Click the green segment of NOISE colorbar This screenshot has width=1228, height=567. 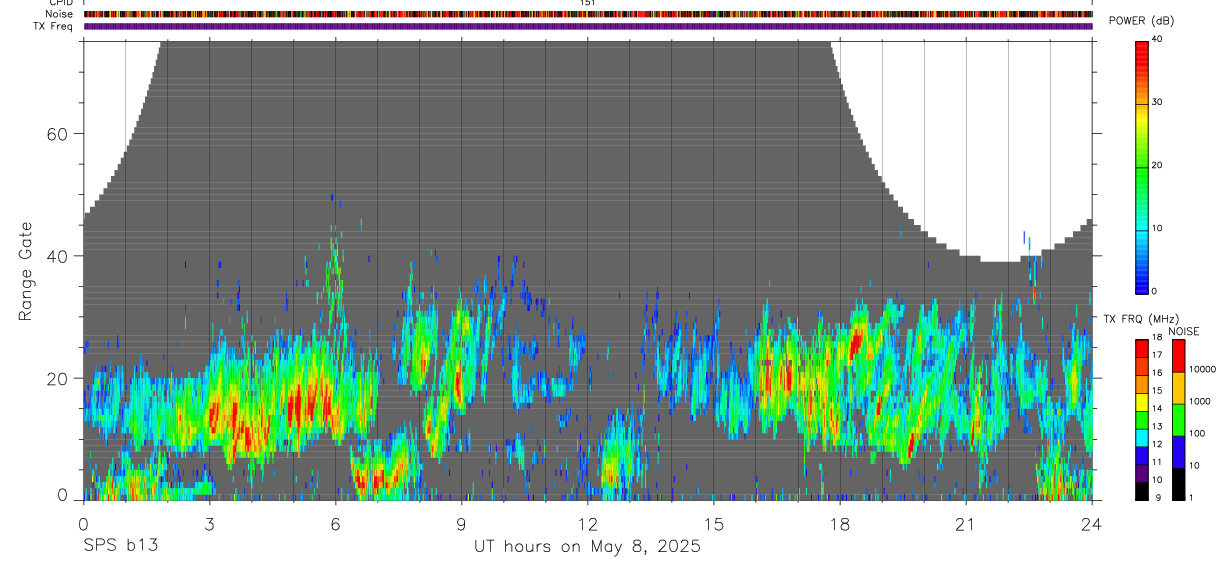click(1178, 420)
